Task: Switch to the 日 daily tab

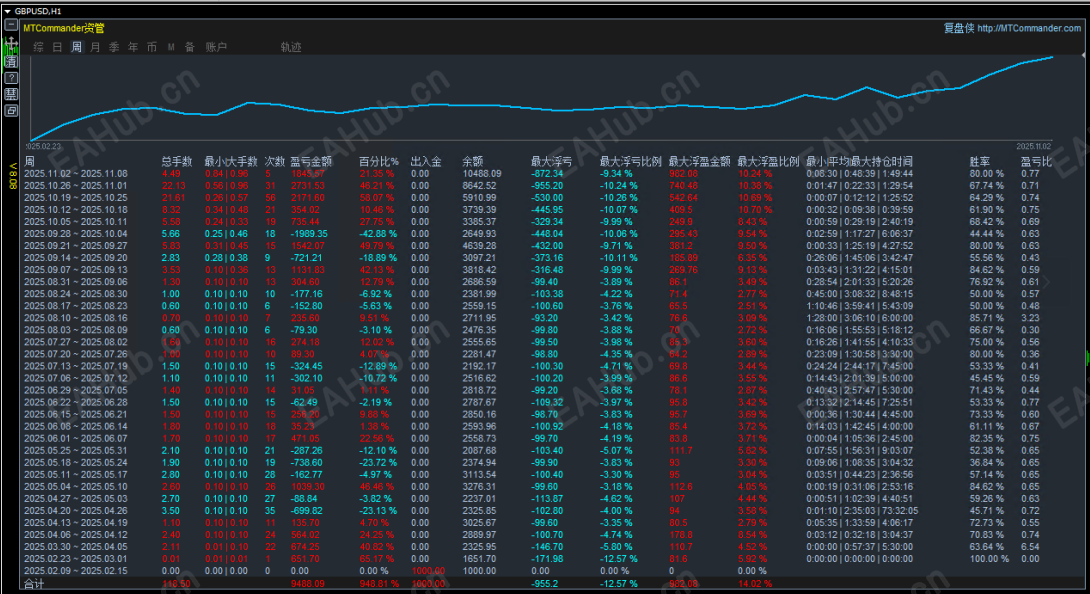Action: coord(57,47)
